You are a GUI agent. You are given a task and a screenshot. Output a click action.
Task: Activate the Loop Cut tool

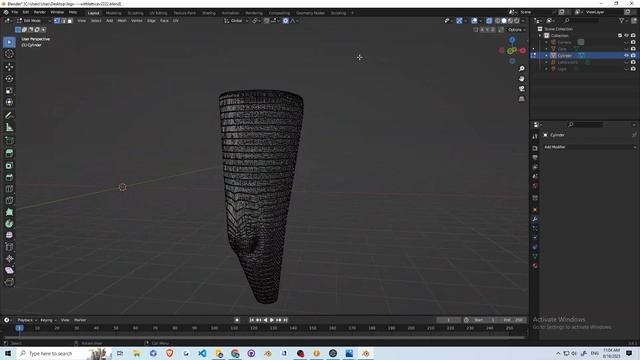[9, 189]
